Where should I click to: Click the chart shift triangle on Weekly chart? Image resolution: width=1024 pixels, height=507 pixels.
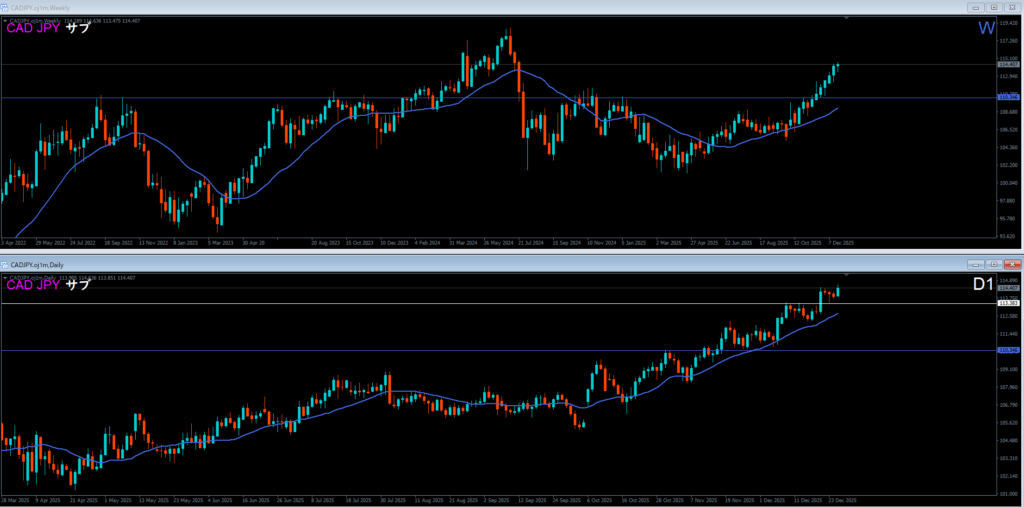click(848, 18)
